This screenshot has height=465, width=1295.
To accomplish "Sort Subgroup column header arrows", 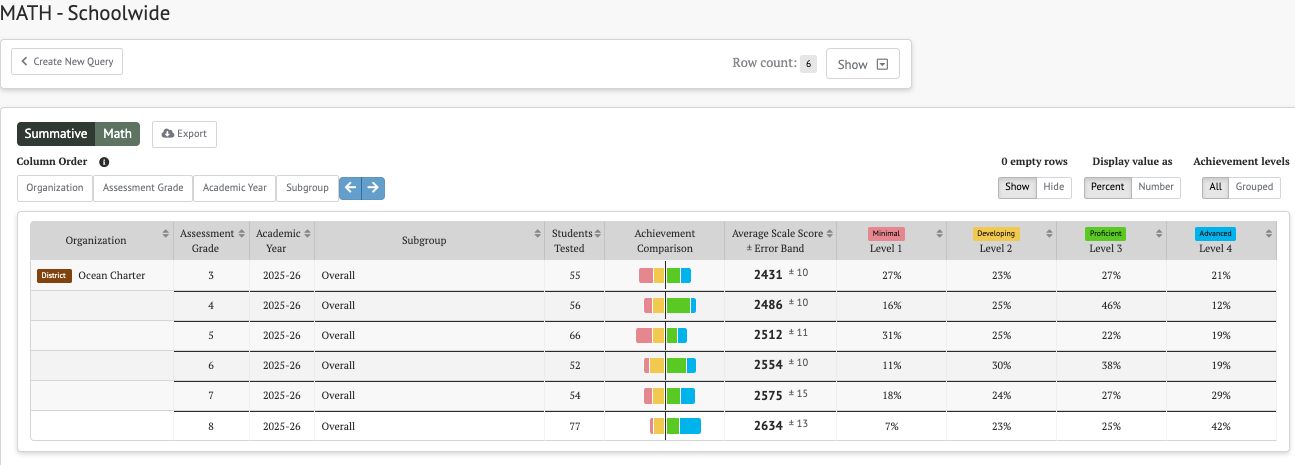I will tap(539, 234).
